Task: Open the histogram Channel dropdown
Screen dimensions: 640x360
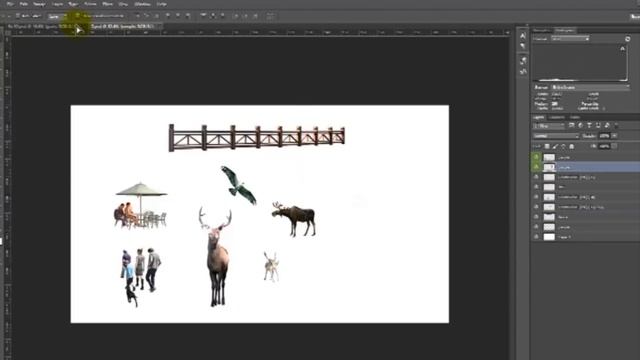Action: coord(570,39)
